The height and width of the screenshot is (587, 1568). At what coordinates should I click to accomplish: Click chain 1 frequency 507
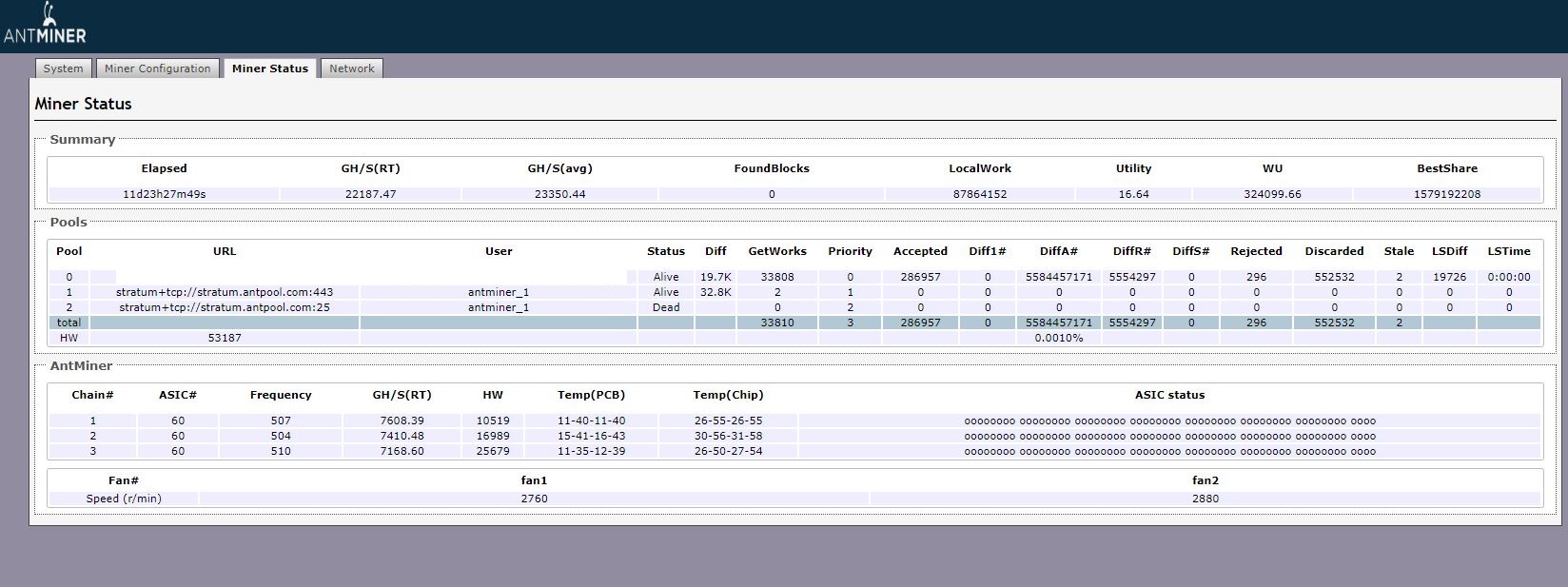281,421
